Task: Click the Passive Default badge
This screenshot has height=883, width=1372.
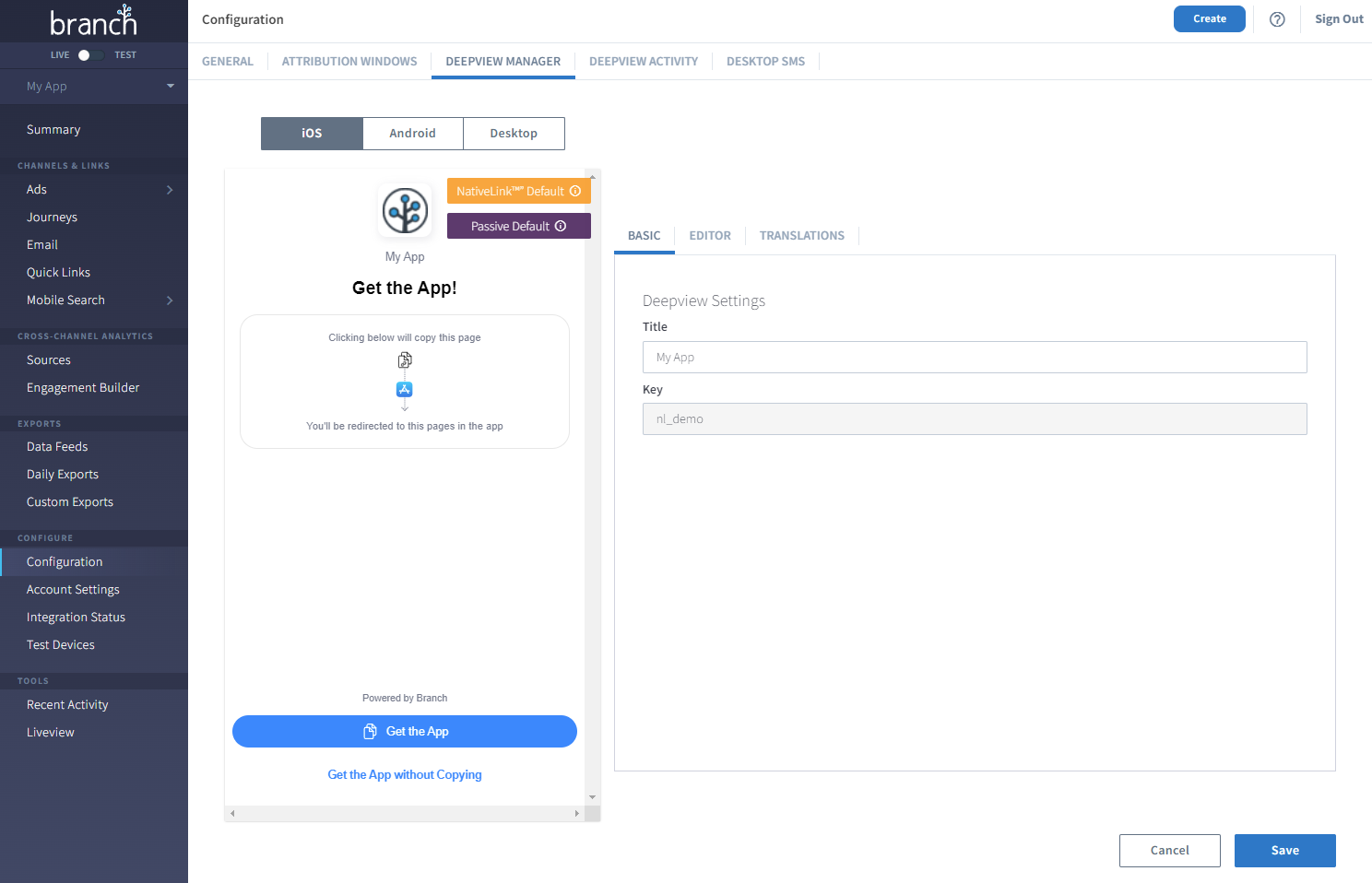Action: pos(519,226)
